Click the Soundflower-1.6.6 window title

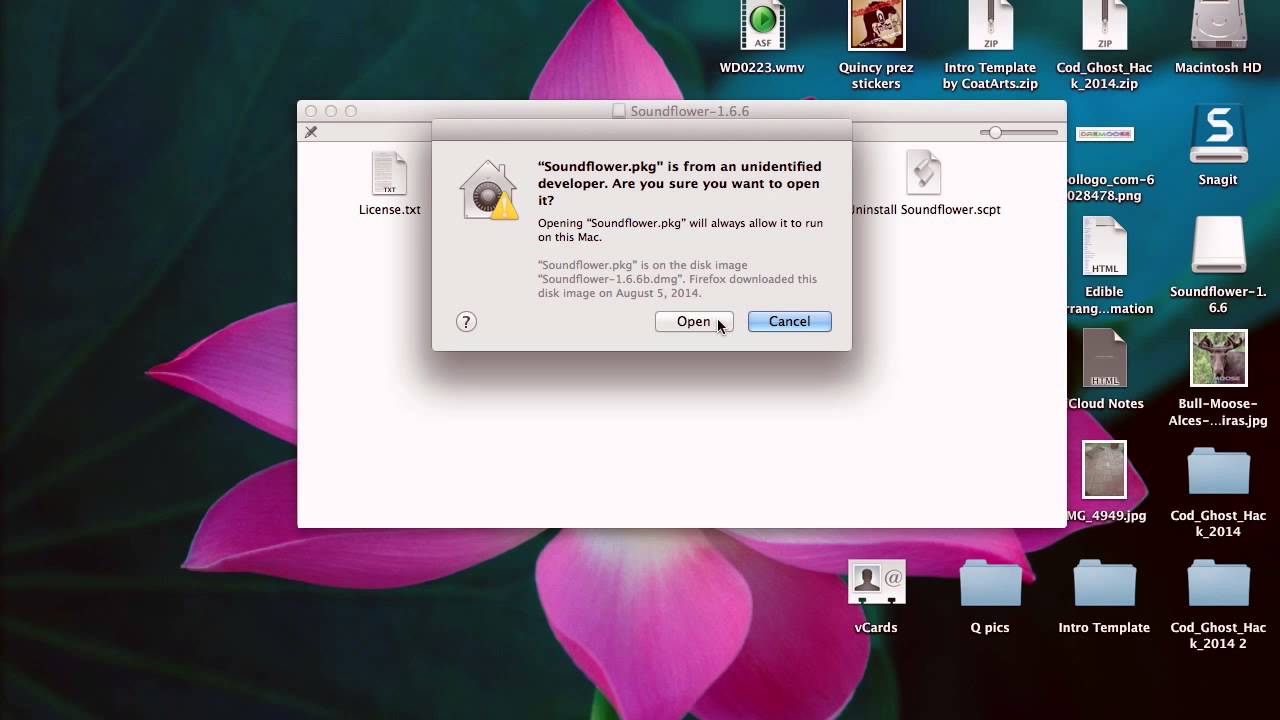pos(689,111)
